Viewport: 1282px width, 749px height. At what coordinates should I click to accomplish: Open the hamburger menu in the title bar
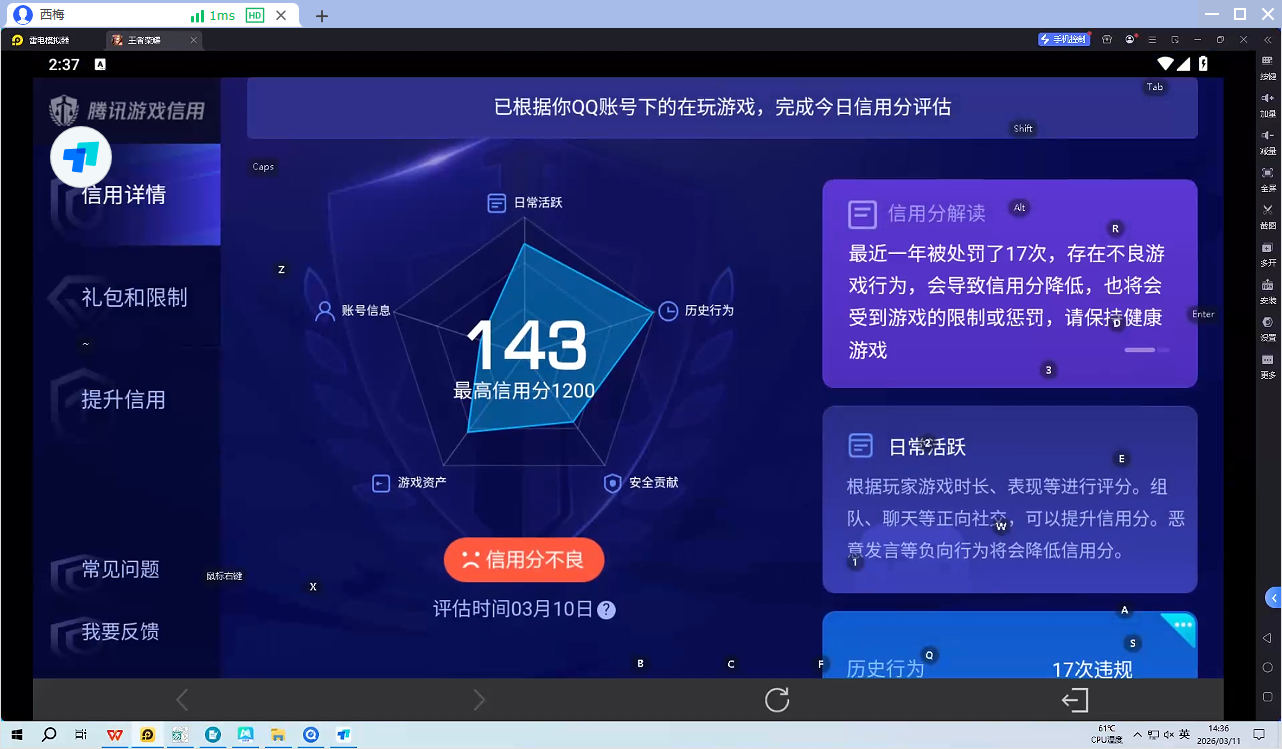(1153, 39)
